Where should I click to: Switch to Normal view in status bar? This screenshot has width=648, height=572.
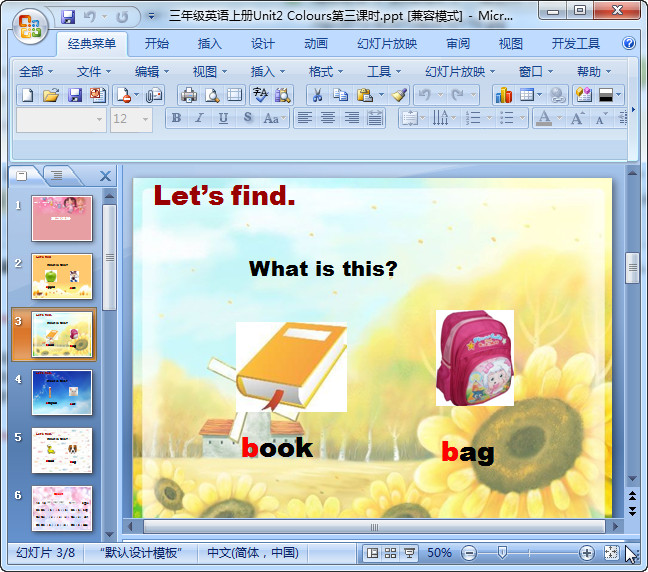372,553
